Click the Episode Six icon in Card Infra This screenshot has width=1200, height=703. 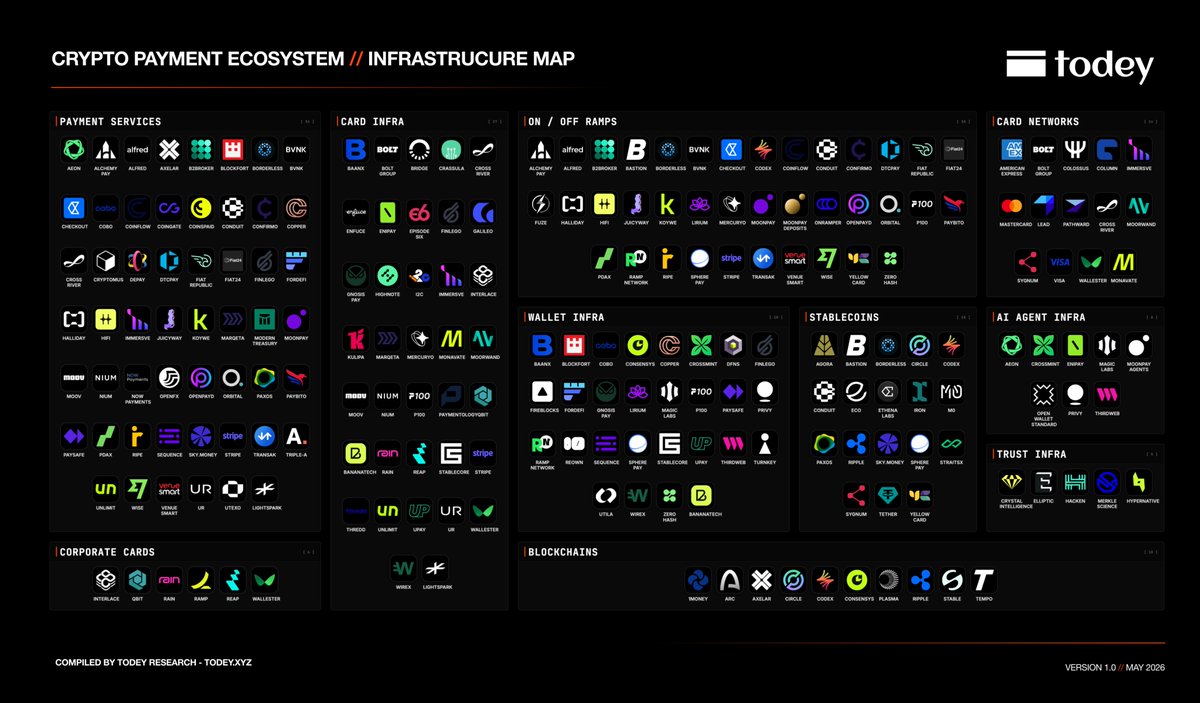419,212
